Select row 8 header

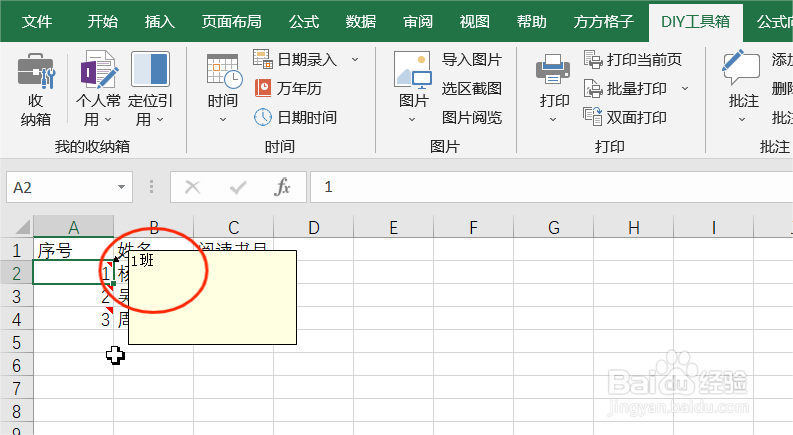click(16, 411)
